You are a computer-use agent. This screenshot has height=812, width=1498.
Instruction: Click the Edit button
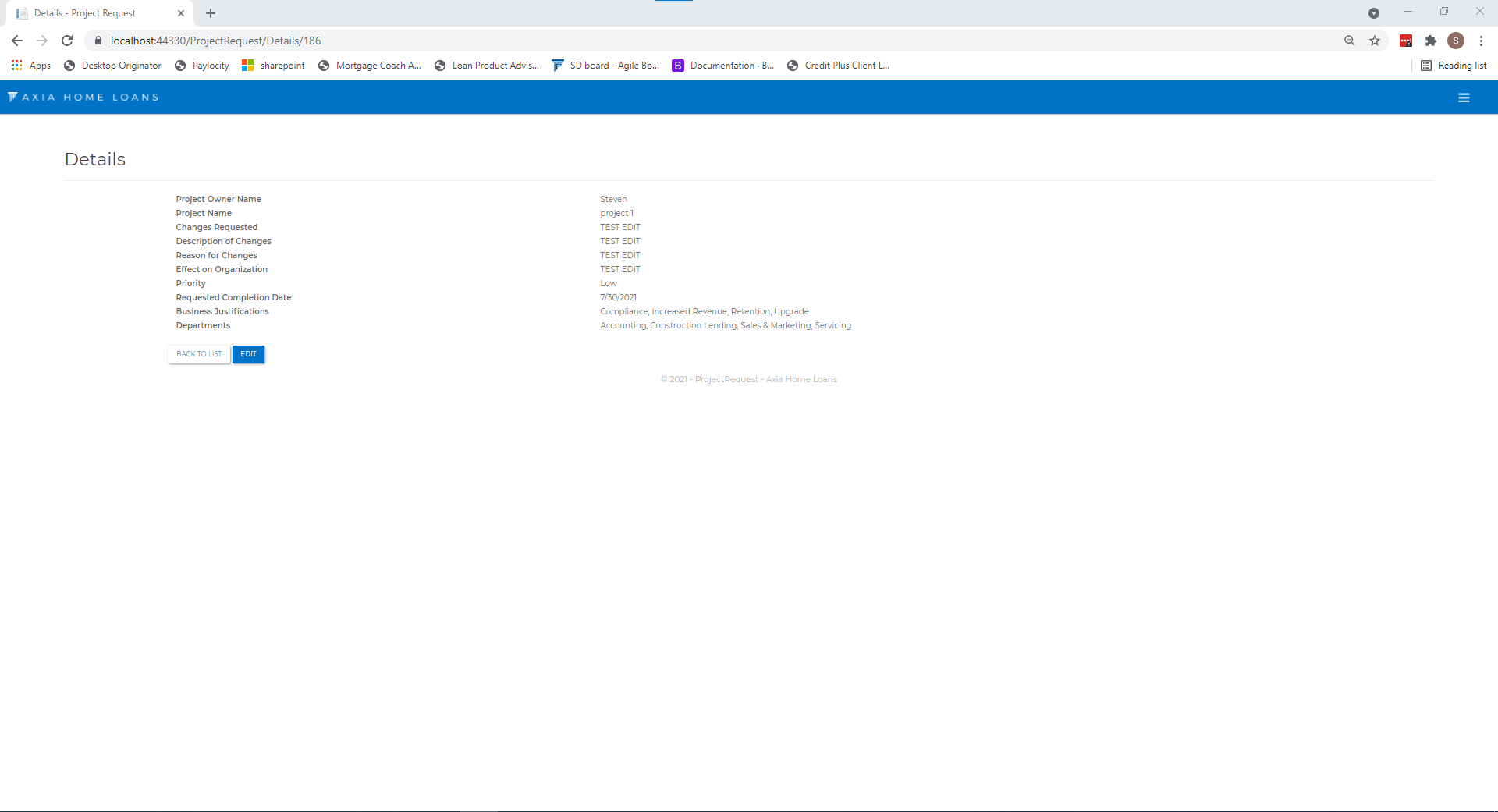(x=248, y=354)
